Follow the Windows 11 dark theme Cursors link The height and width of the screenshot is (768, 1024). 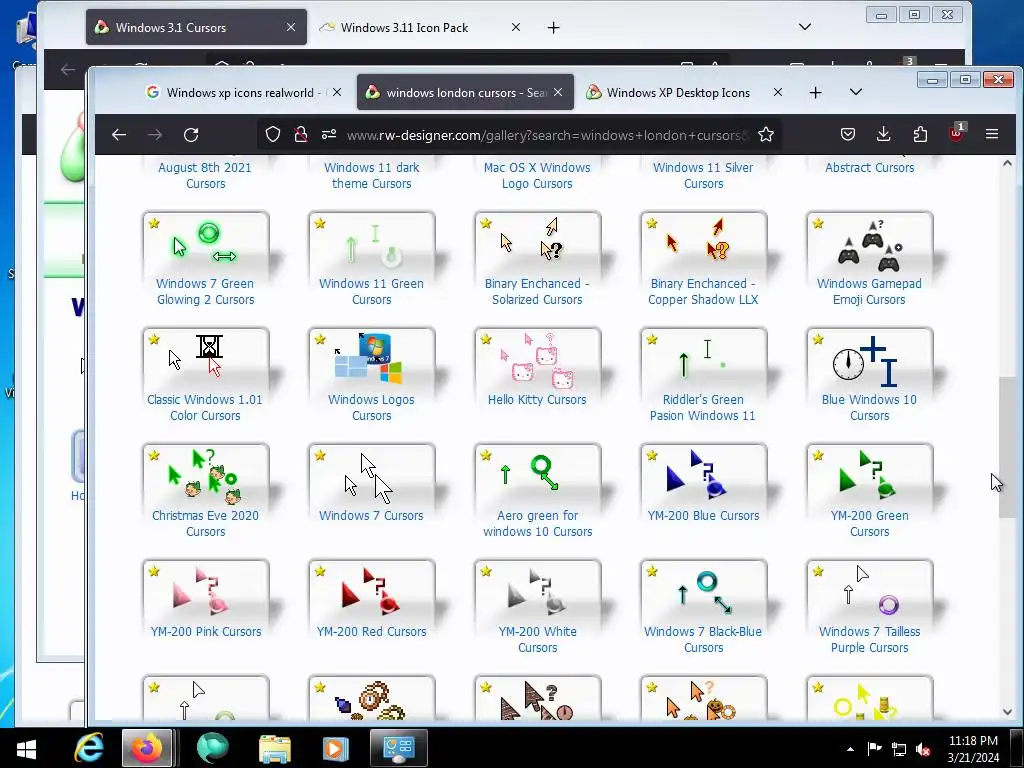(x=372, y=175)
